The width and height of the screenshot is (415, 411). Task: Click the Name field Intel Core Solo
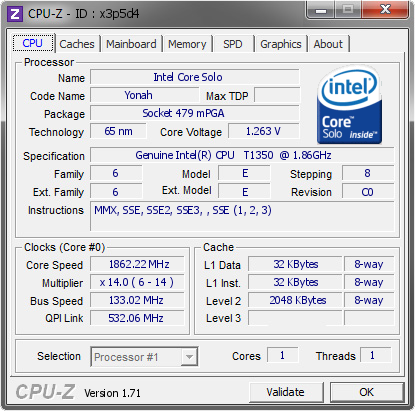coord(195,77)
